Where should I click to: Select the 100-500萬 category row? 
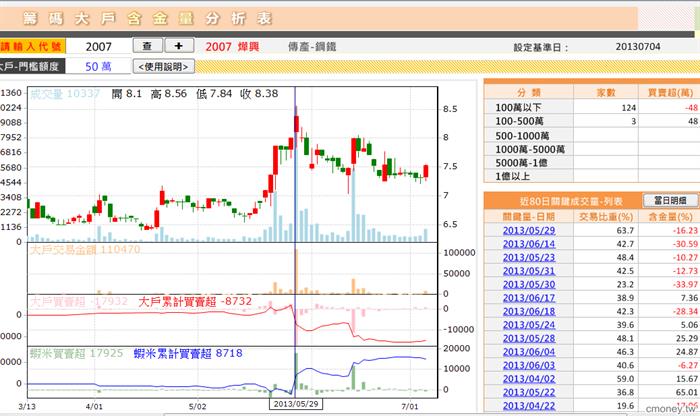[592, 121]
